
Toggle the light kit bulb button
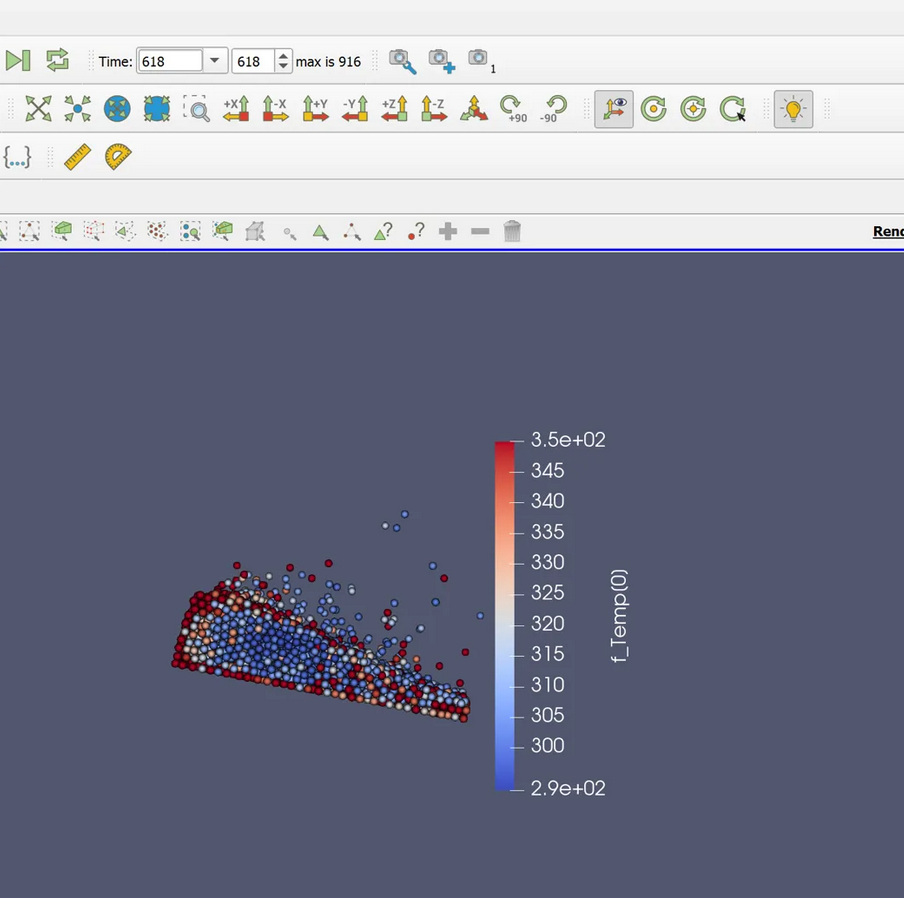(x=793, y=108)
